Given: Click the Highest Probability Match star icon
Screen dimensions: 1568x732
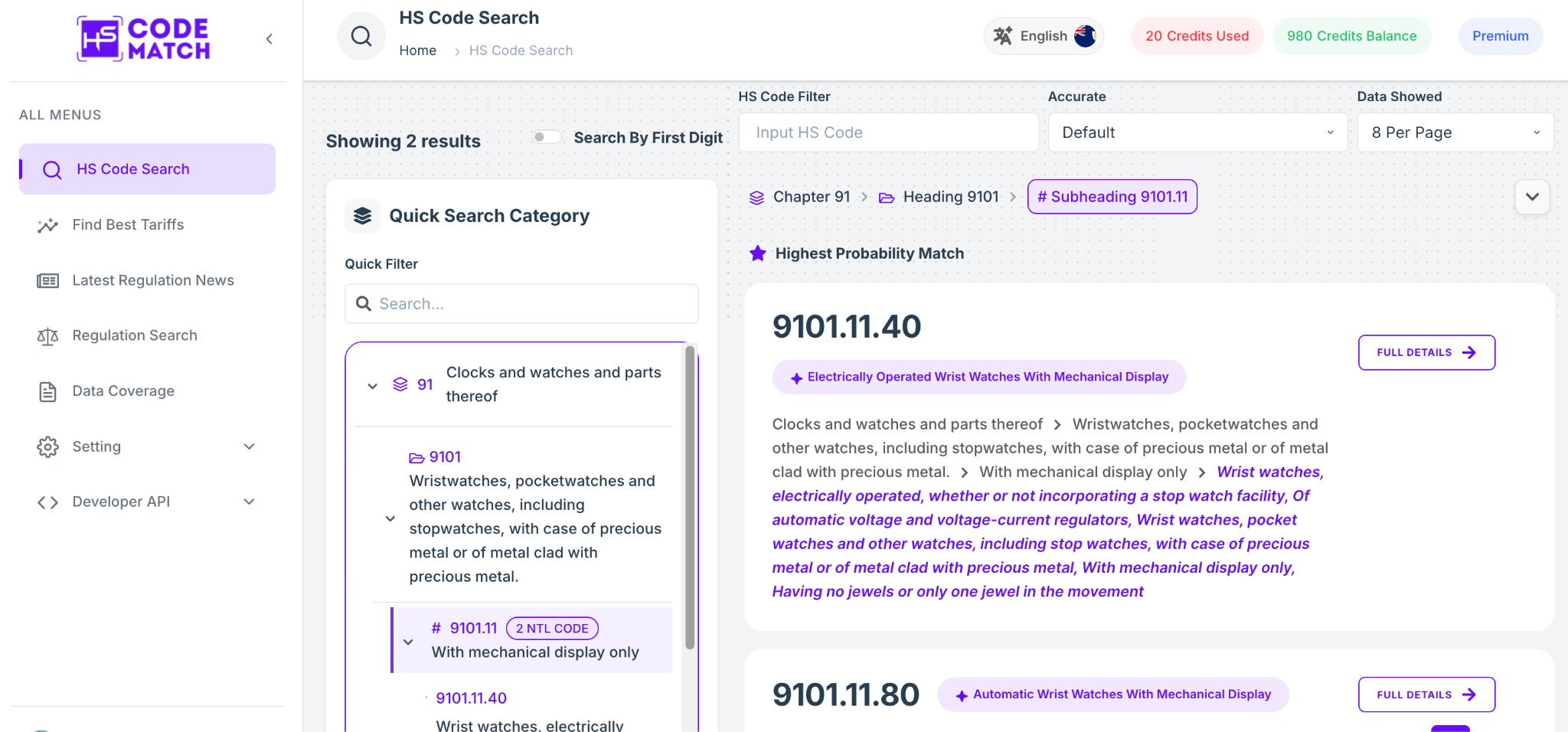Looking at the screenshot, I should pyautogui.click(x=758, y=253).
